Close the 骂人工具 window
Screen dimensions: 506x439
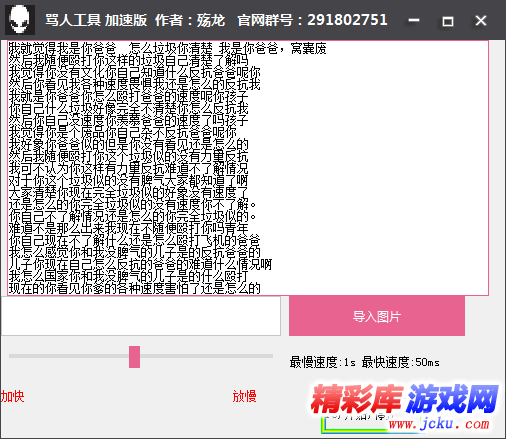pyautogui.click(x=481, y=21)
